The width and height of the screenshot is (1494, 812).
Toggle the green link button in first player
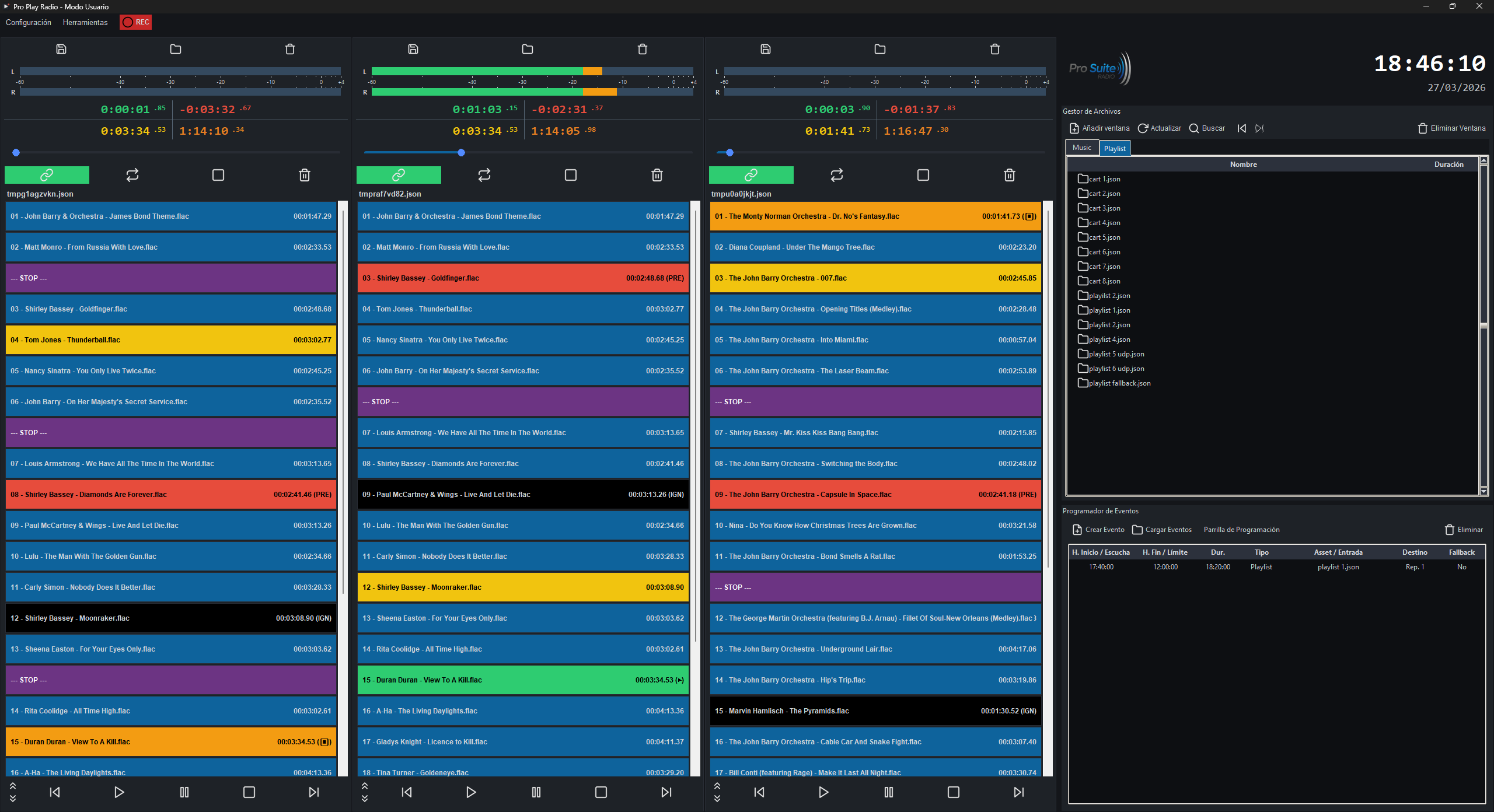coord(47,175)
